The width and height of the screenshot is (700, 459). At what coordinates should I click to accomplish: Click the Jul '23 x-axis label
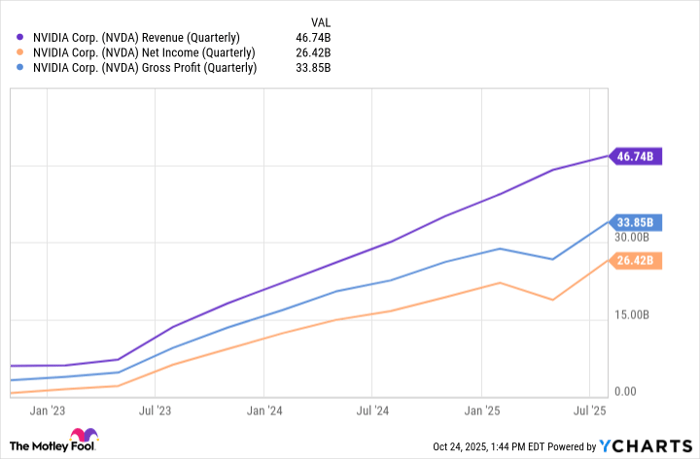click(155, 411)
